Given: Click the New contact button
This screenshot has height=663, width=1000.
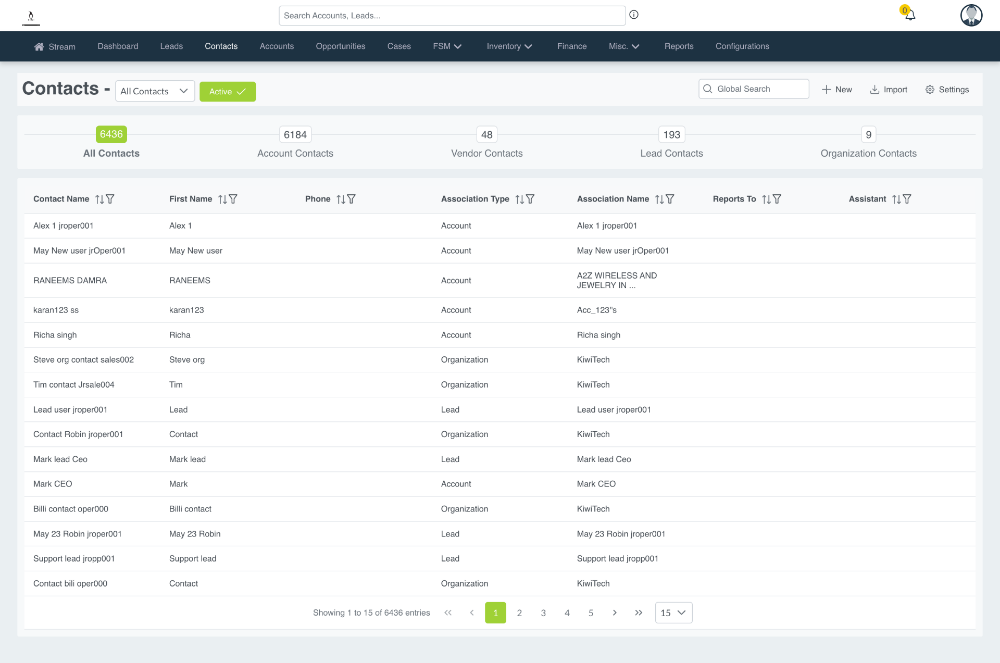Looking at the screenshot, I should 837,90.
